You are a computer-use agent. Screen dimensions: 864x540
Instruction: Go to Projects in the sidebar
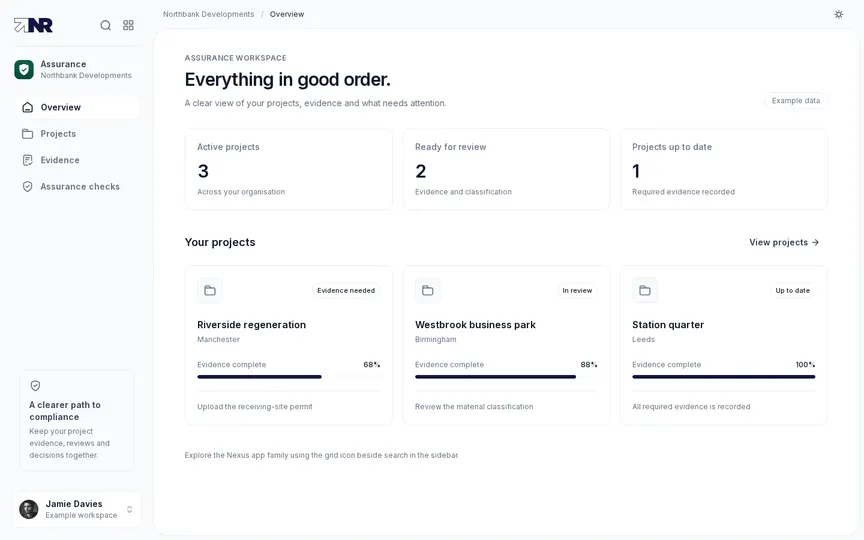point(77,134)
